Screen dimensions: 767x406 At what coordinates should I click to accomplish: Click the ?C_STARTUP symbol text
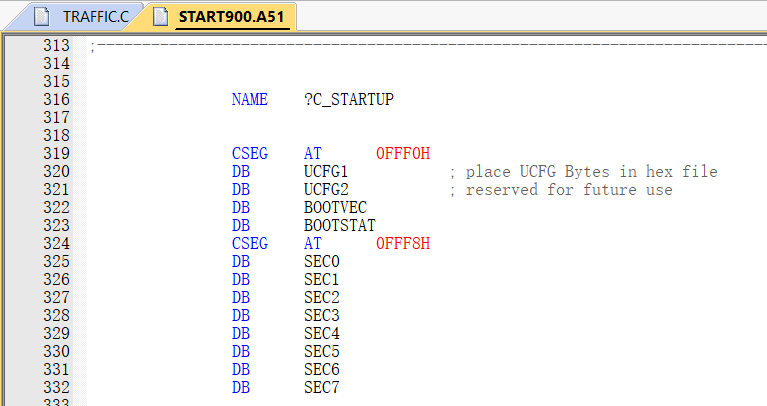(349, 99)
